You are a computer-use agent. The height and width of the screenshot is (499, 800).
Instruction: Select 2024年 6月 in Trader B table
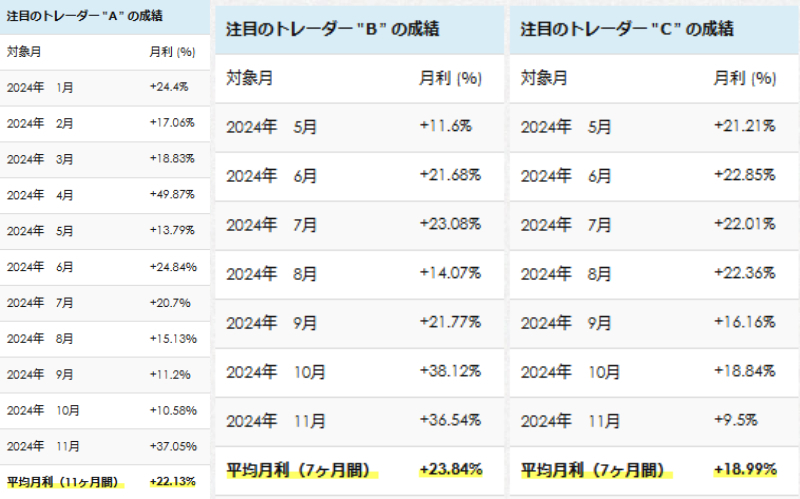[x=271, y=176]
